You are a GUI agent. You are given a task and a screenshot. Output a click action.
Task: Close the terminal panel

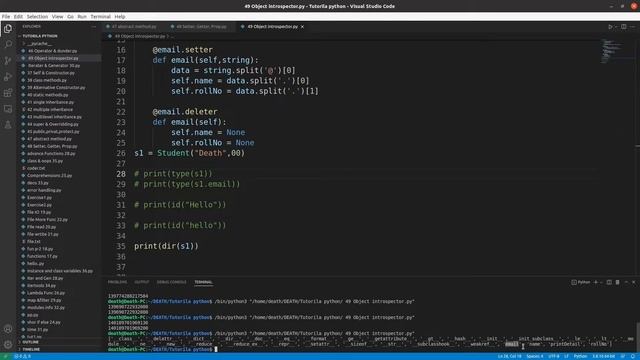(x=633, y=282)
